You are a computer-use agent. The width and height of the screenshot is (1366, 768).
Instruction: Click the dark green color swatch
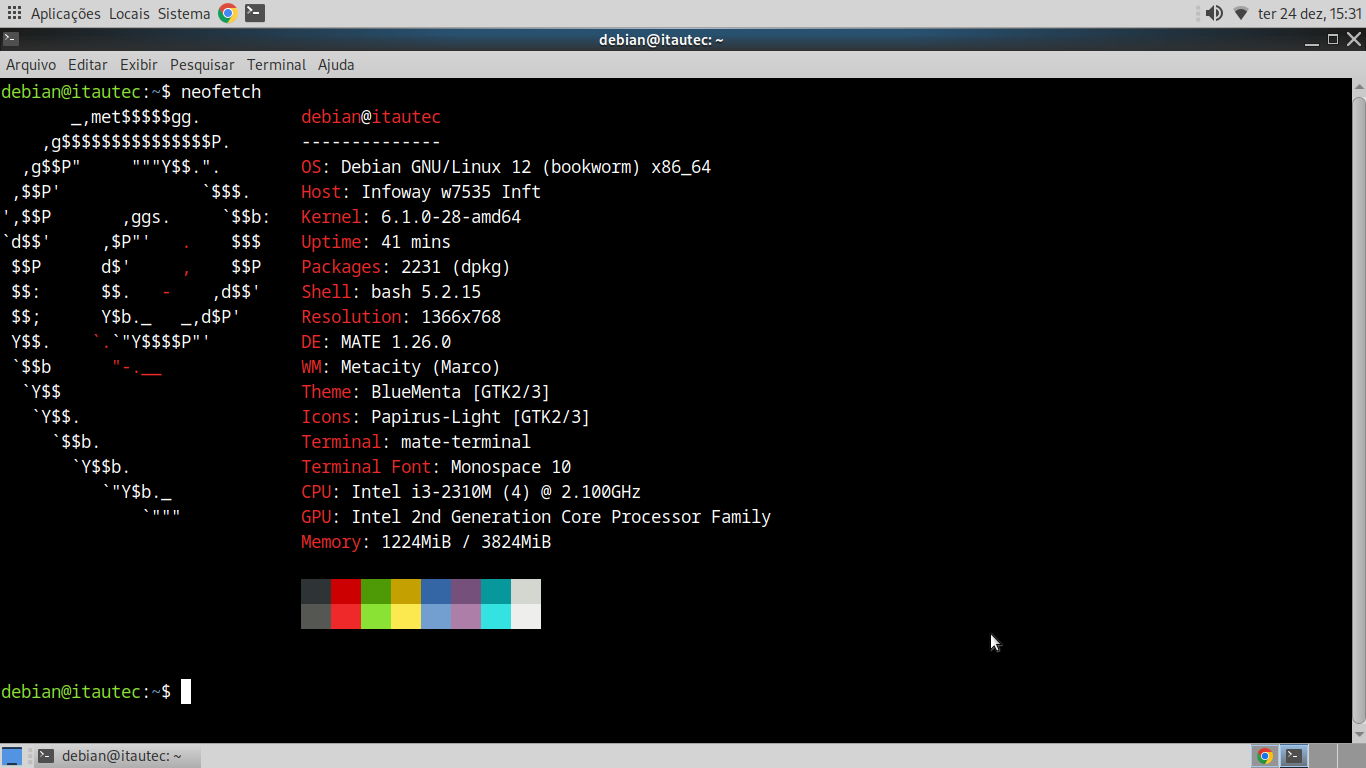[376, 591]
